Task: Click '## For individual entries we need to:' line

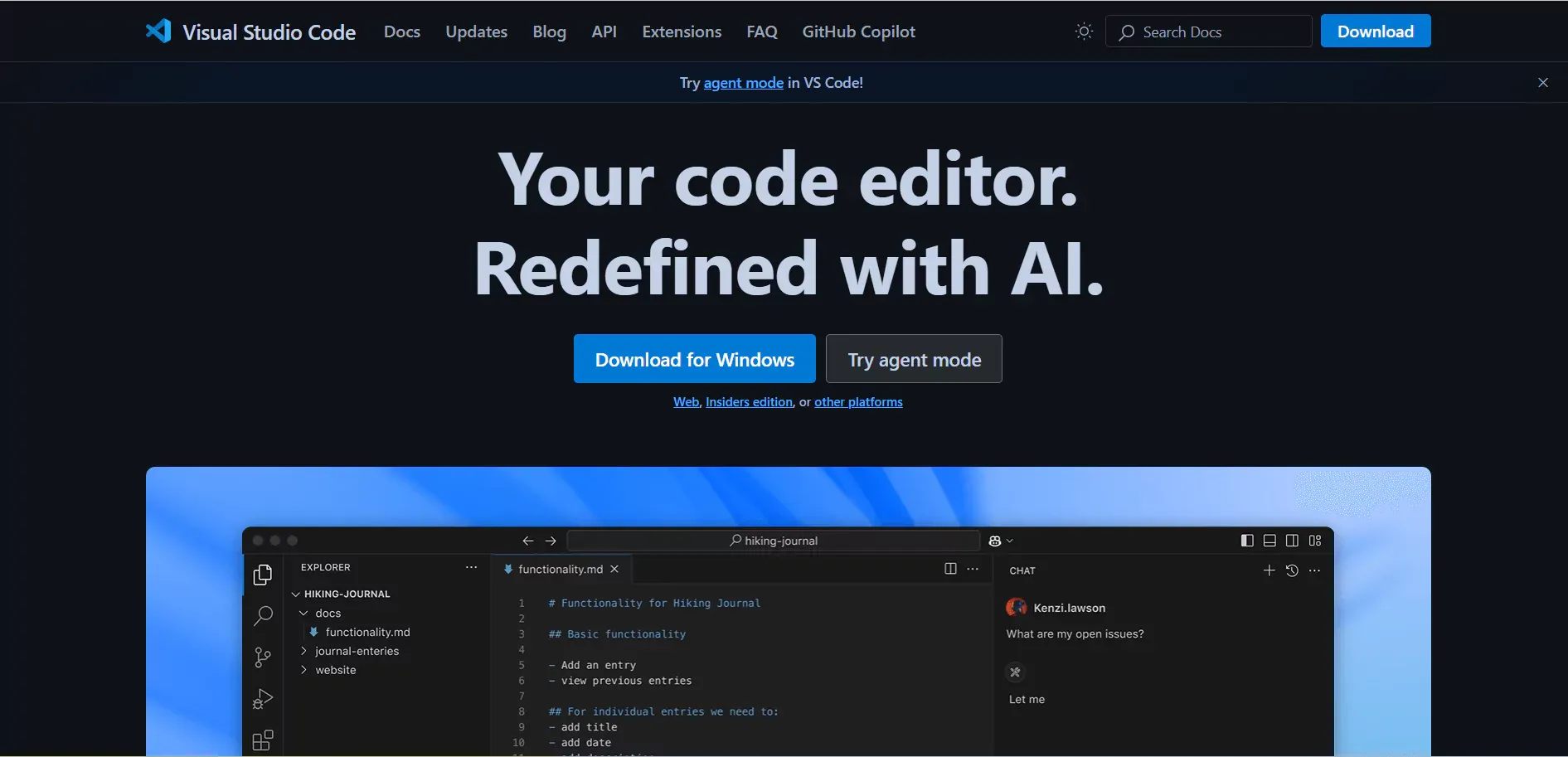Action: point(663,711)
